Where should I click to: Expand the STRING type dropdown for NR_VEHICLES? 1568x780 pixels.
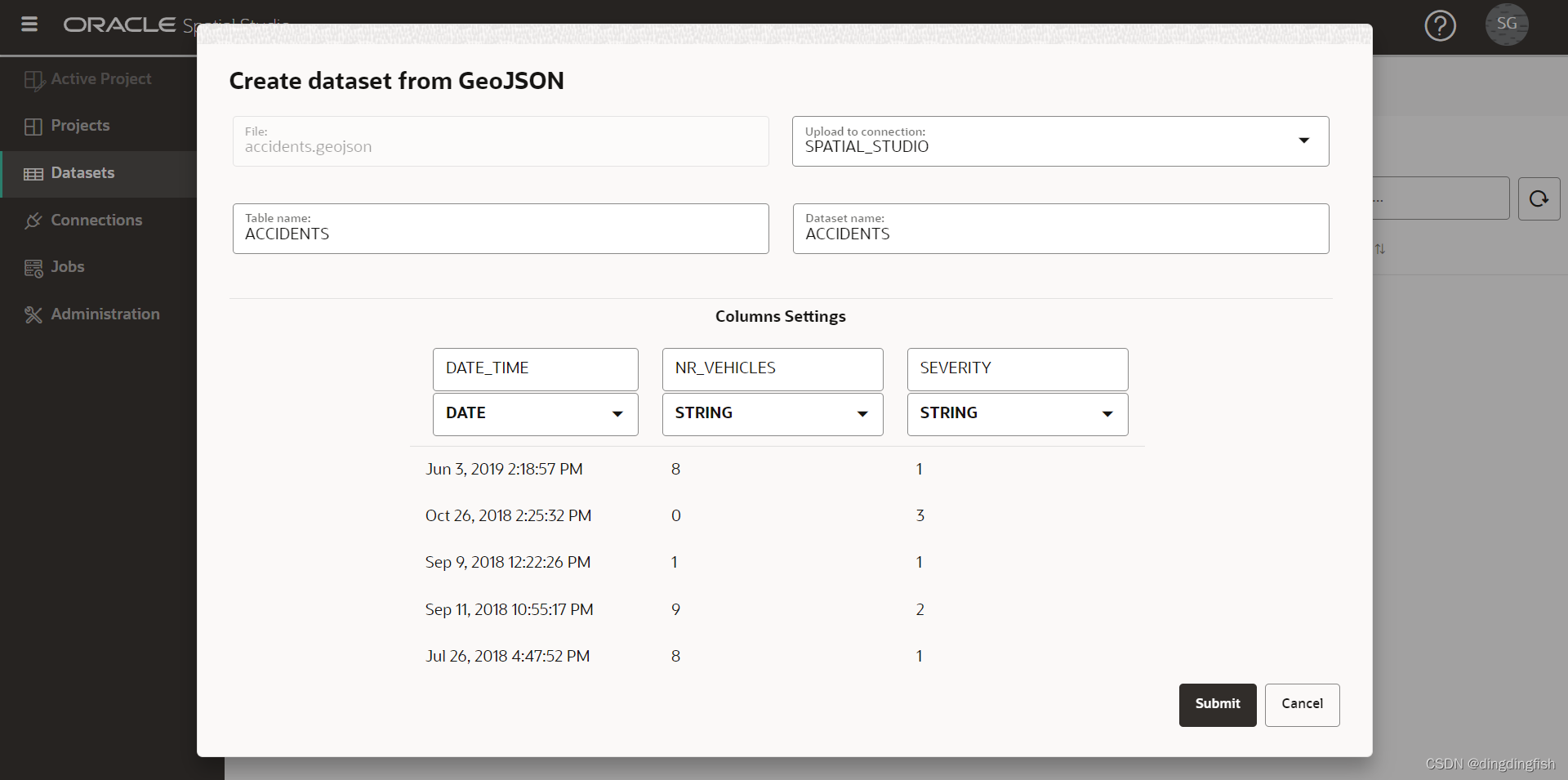pos(772,414)
